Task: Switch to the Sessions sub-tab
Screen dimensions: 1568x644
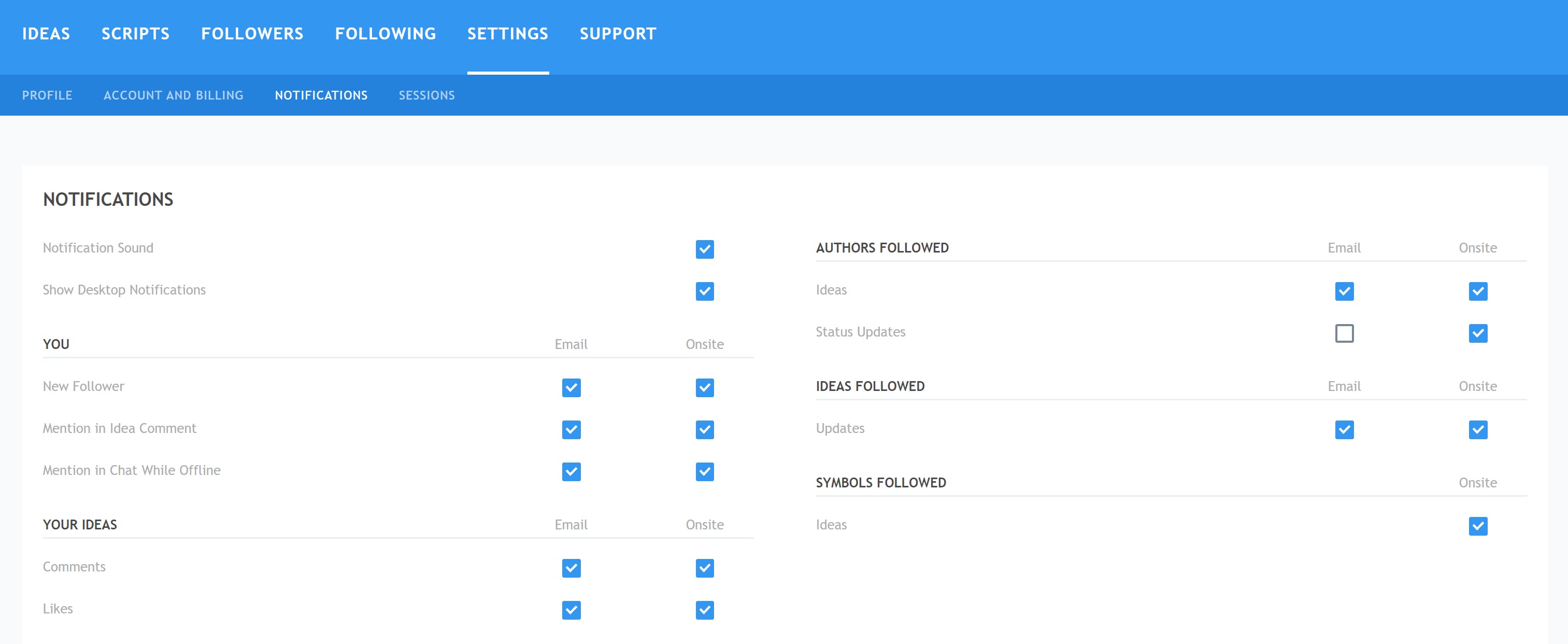Action: pos(426,95)
